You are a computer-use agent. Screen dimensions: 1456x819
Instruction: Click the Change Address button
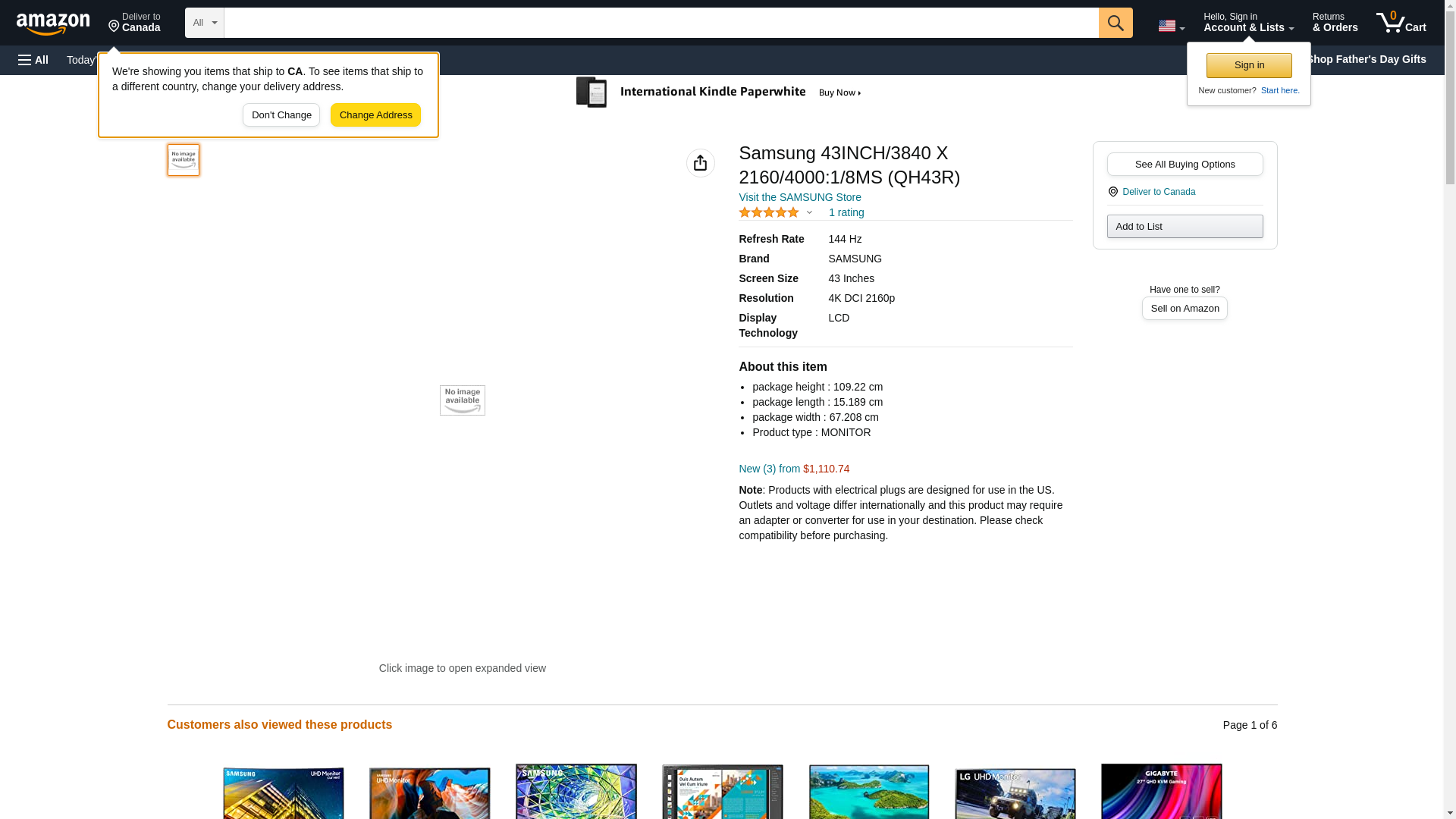(x=375, y=115)
